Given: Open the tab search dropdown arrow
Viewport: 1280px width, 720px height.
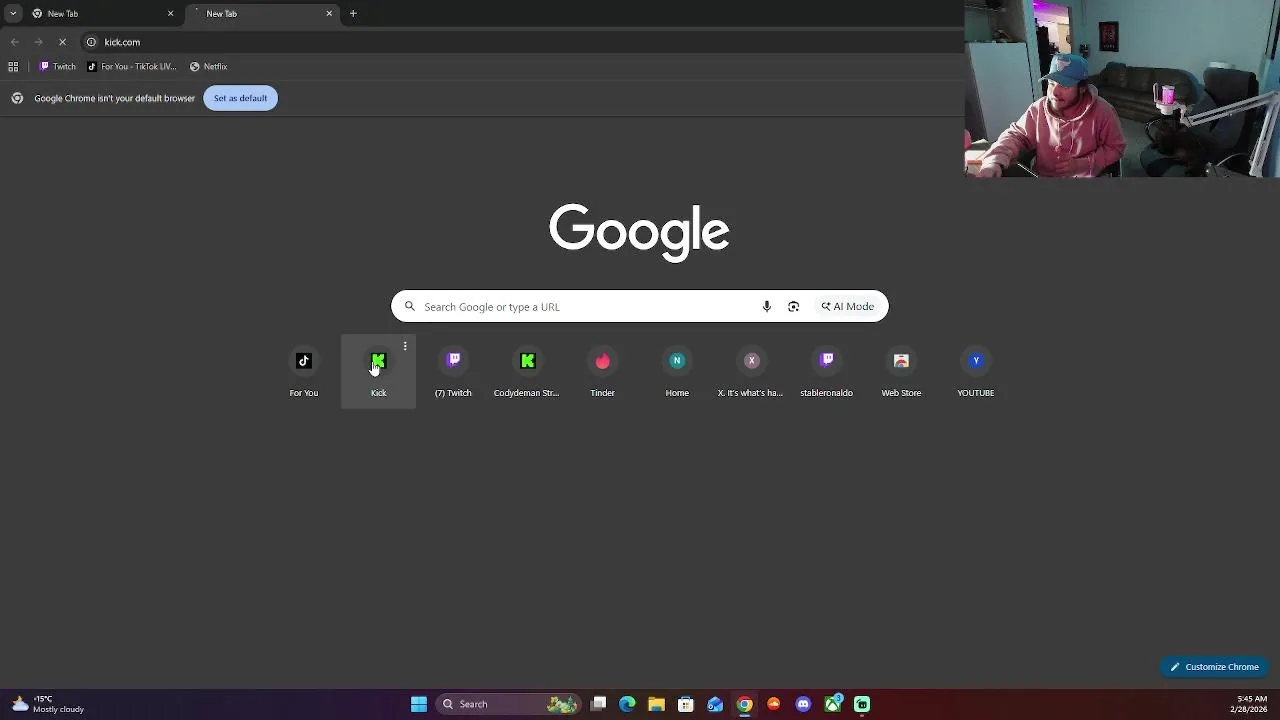Looking at the screenshot, I should point(13,14).
